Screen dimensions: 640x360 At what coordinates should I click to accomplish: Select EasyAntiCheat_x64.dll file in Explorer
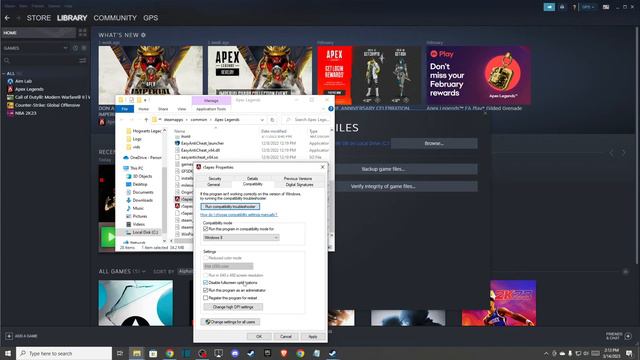(200, 150)
